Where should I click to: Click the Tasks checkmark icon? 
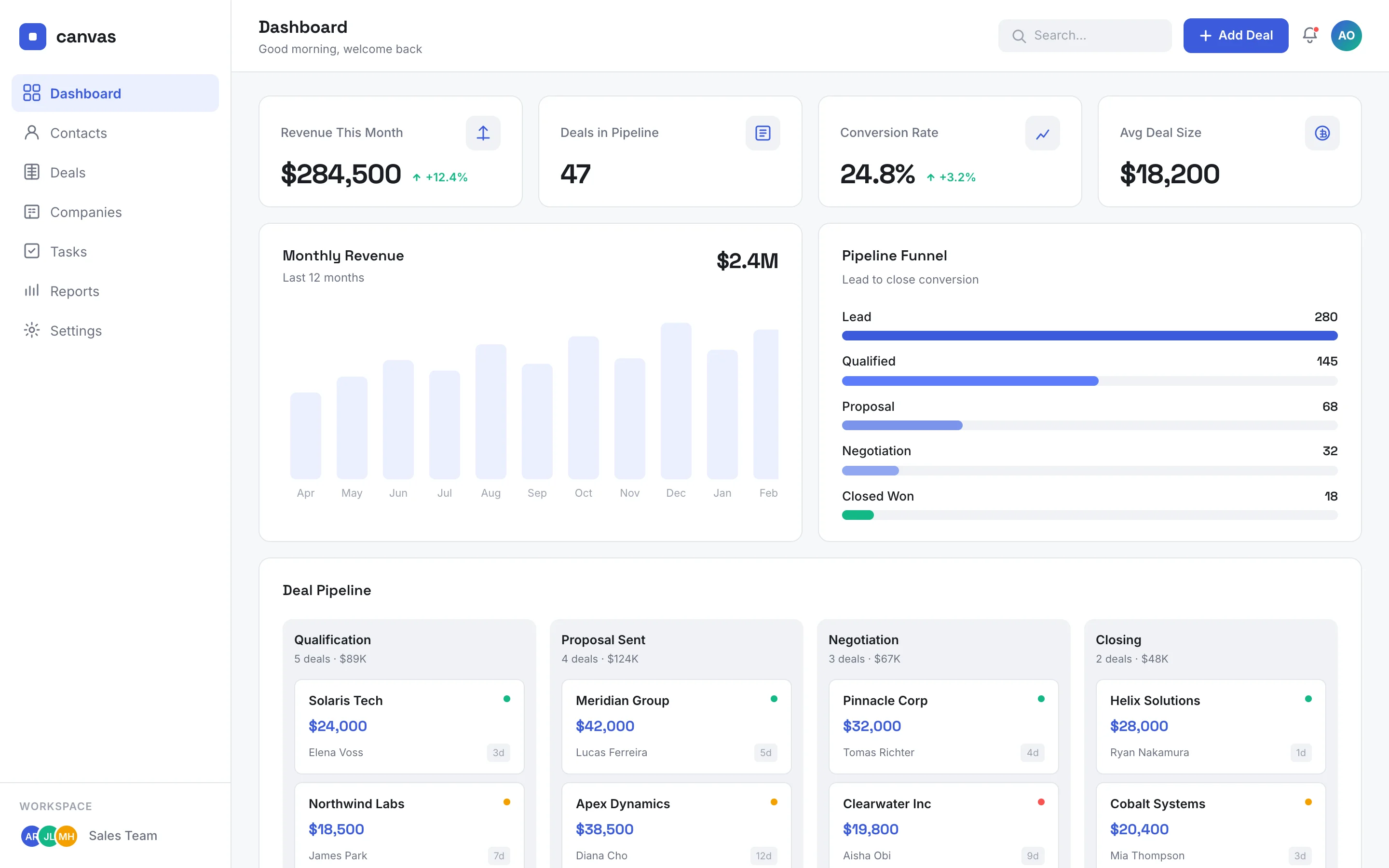click(x=31, y=251)
